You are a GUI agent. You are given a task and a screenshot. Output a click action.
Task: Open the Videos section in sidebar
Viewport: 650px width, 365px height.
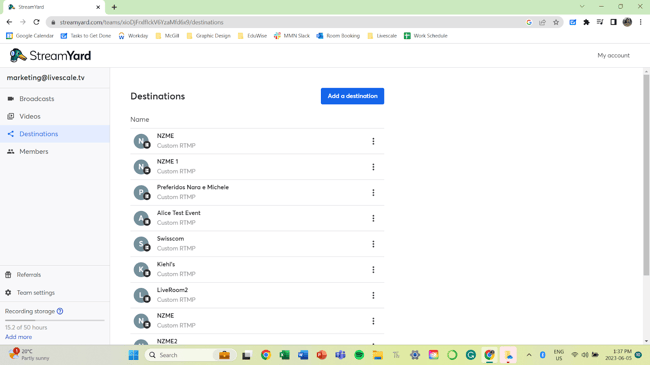click(x=55, y=116)
